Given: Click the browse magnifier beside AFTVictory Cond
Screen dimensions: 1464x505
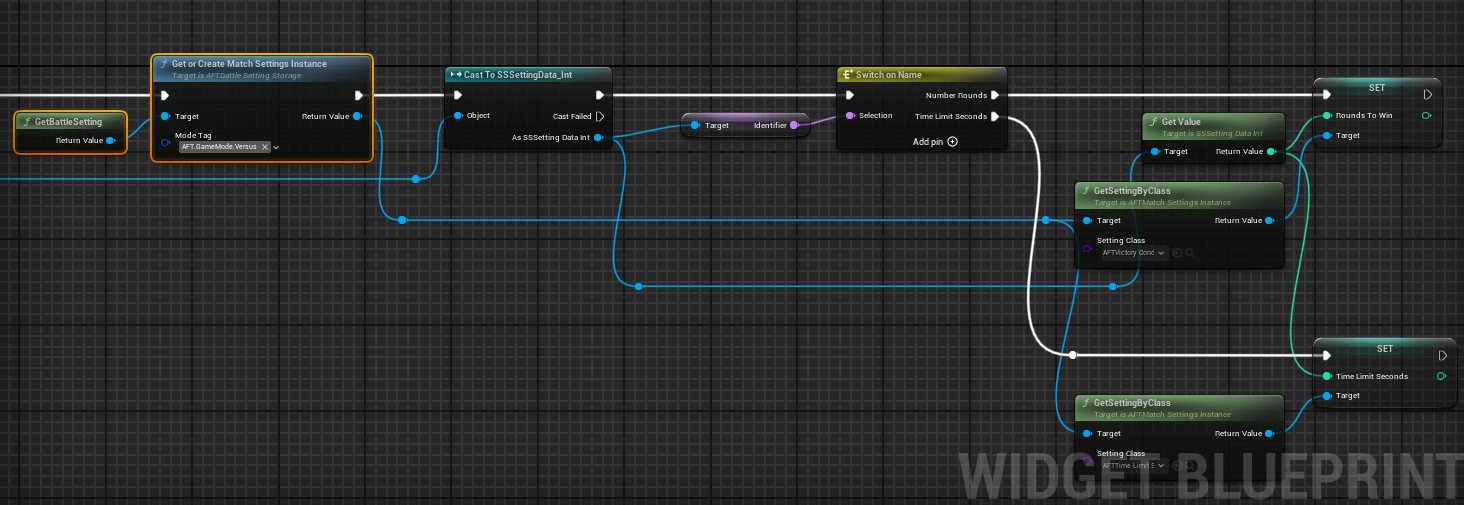Looking at the screenshot, I should 1190,253.
